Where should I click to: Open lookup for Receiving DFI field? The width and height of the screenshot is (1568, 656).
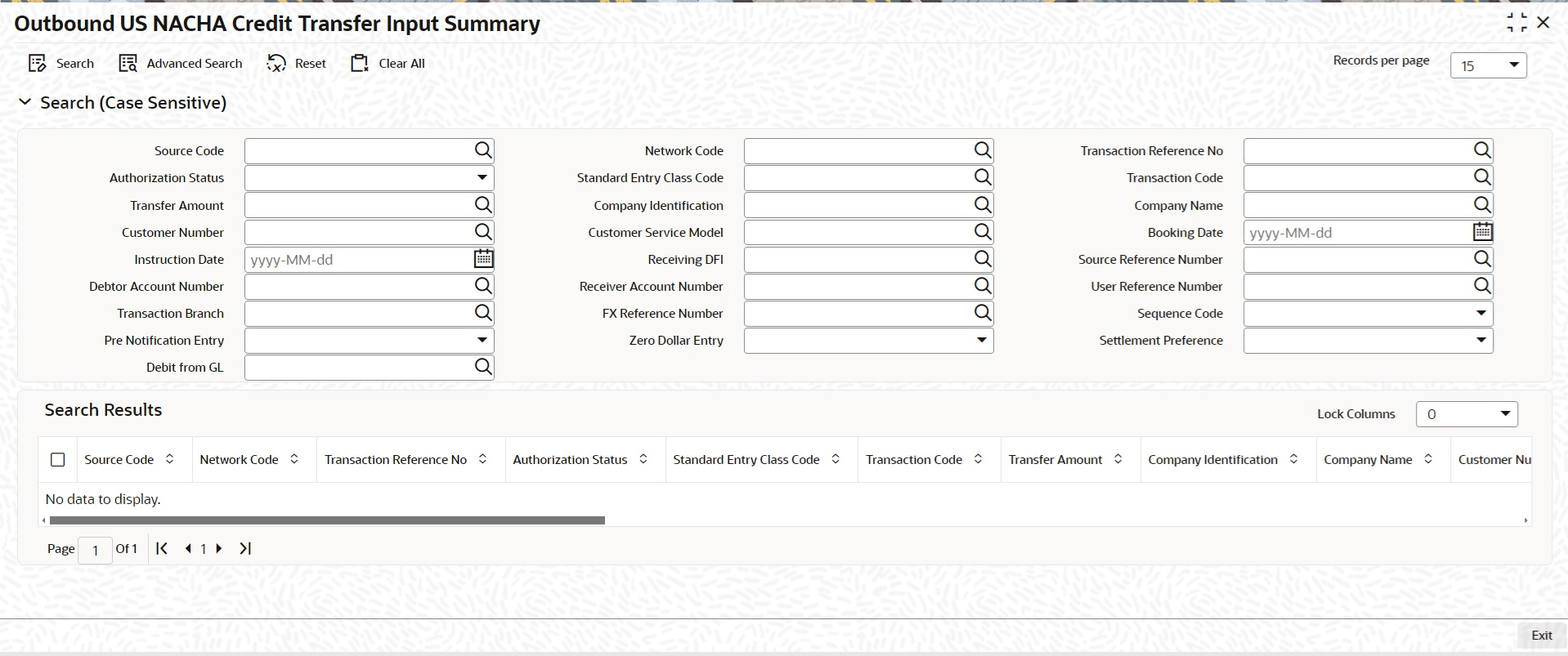(x=983, y=259)
